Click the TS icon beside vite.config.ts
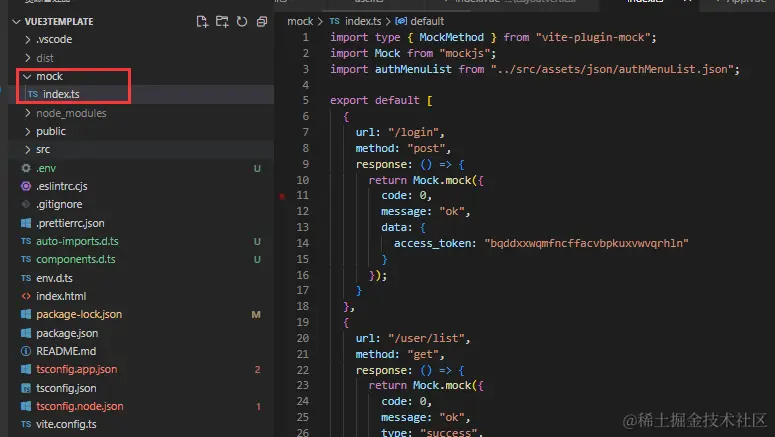Viewport: 775px width, 437px height. [x=26, y=424]
